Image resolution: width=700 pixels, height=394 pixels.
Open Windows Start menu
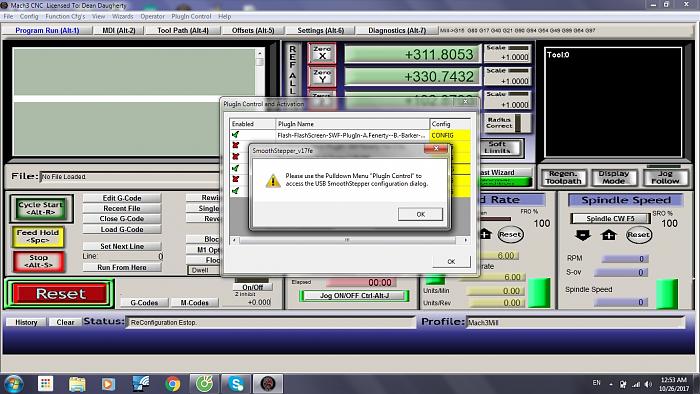(13, 384)
